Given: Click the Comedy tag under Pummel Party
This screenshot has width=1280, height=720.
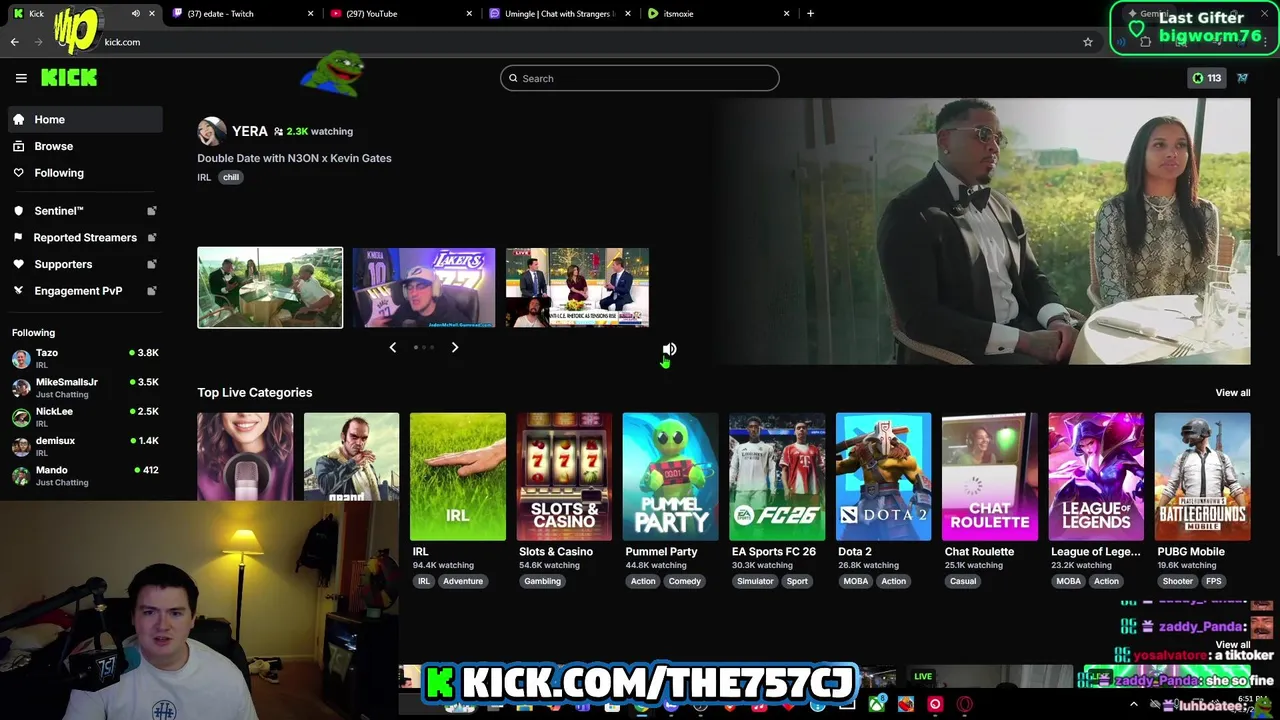Looking at the screenshot, I should point(685,581).
